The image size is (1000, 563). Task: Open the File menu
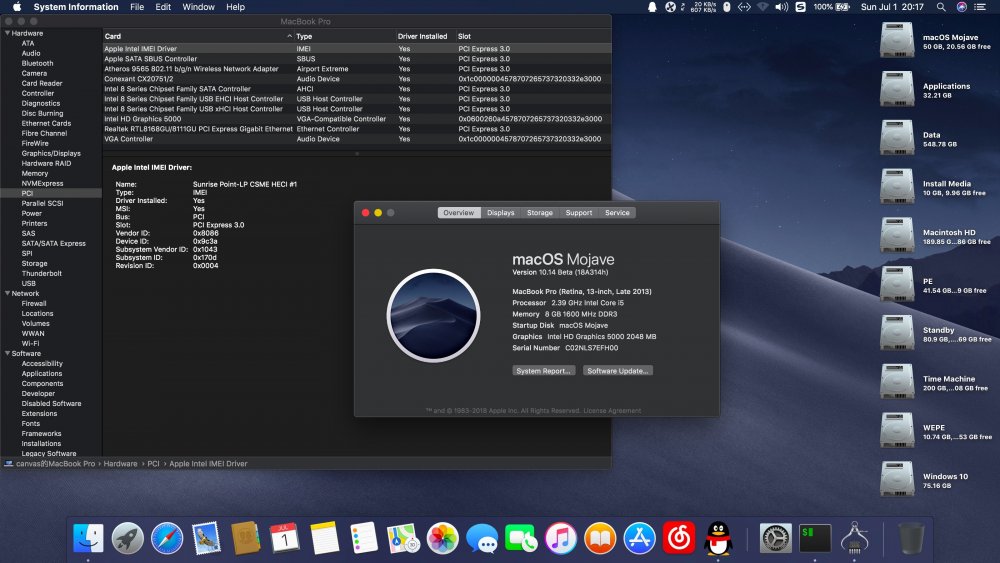point(137,7)
